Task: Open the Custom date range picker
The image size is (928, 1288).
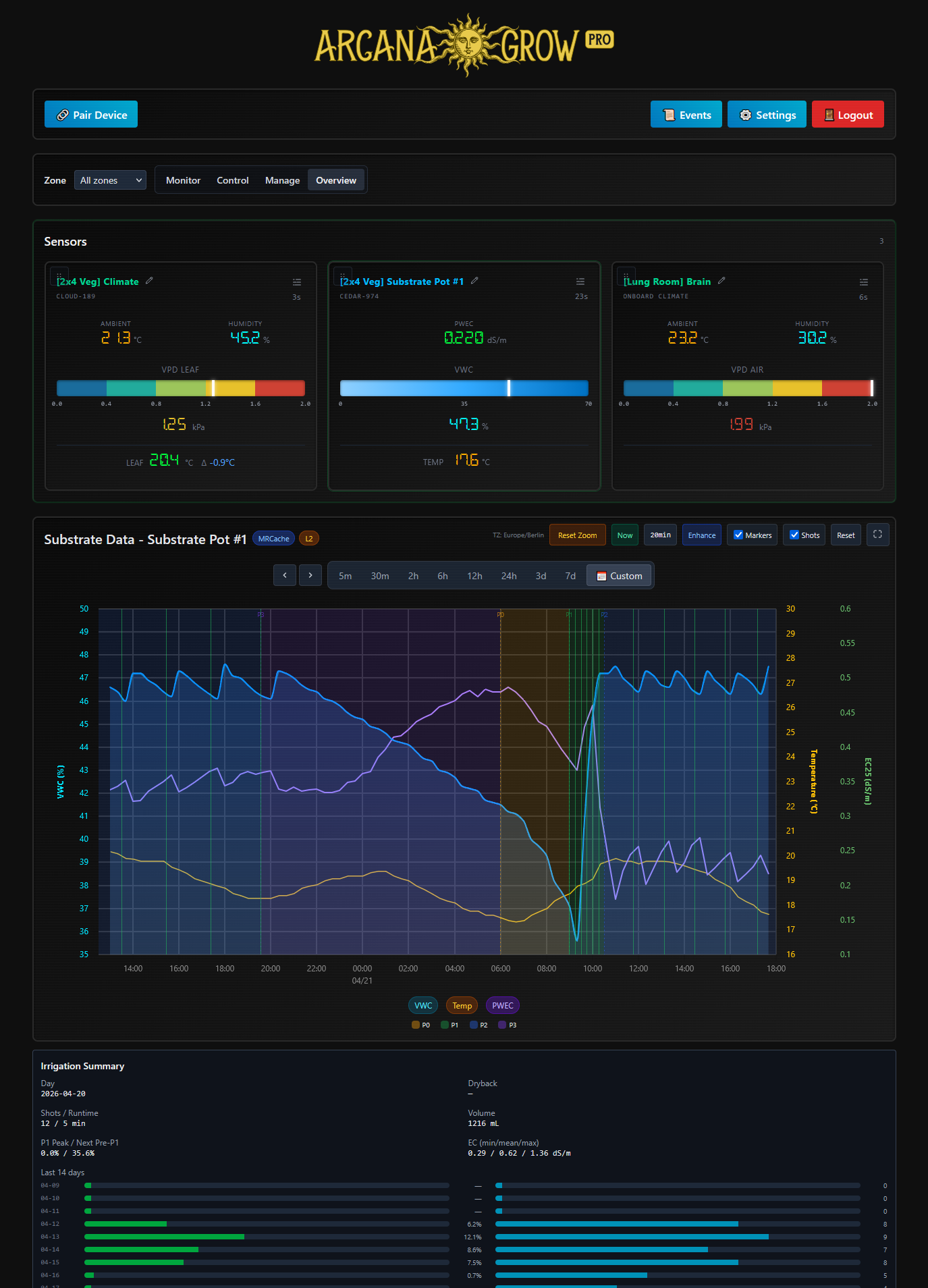Action: [619, 576]
